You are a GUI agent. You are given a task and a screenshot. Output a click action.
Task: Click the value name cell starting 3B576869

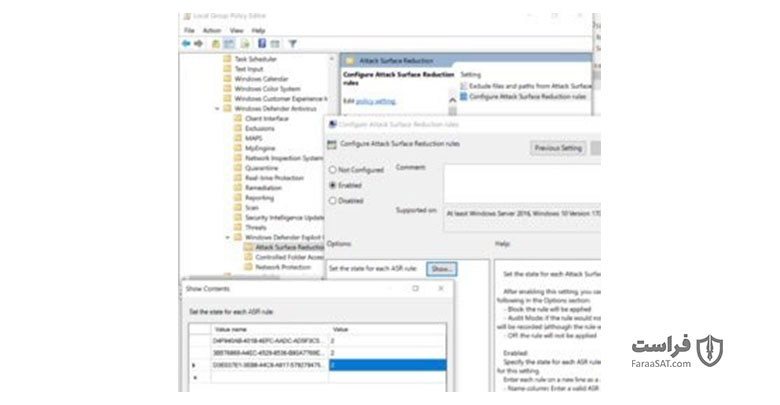(x=270, y=353)
